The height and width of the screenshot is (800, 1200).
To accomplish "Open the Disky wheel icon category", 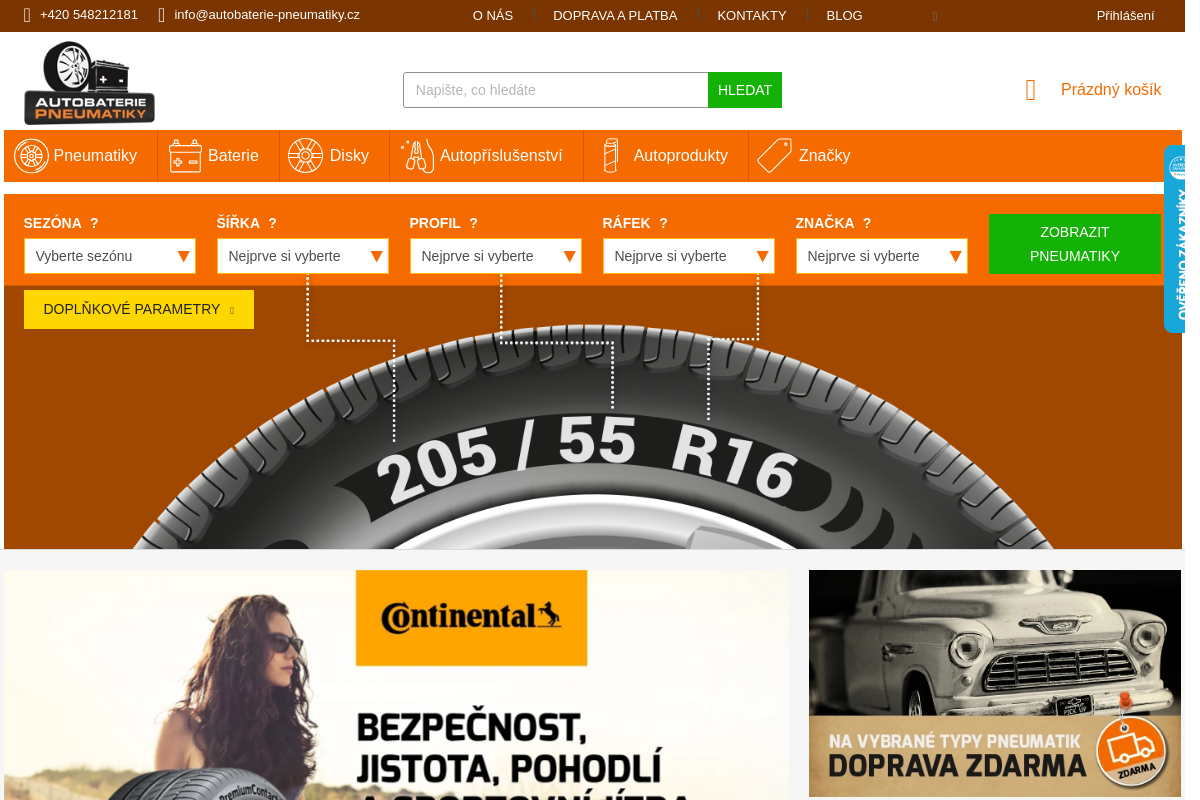I will coord(305,156).
